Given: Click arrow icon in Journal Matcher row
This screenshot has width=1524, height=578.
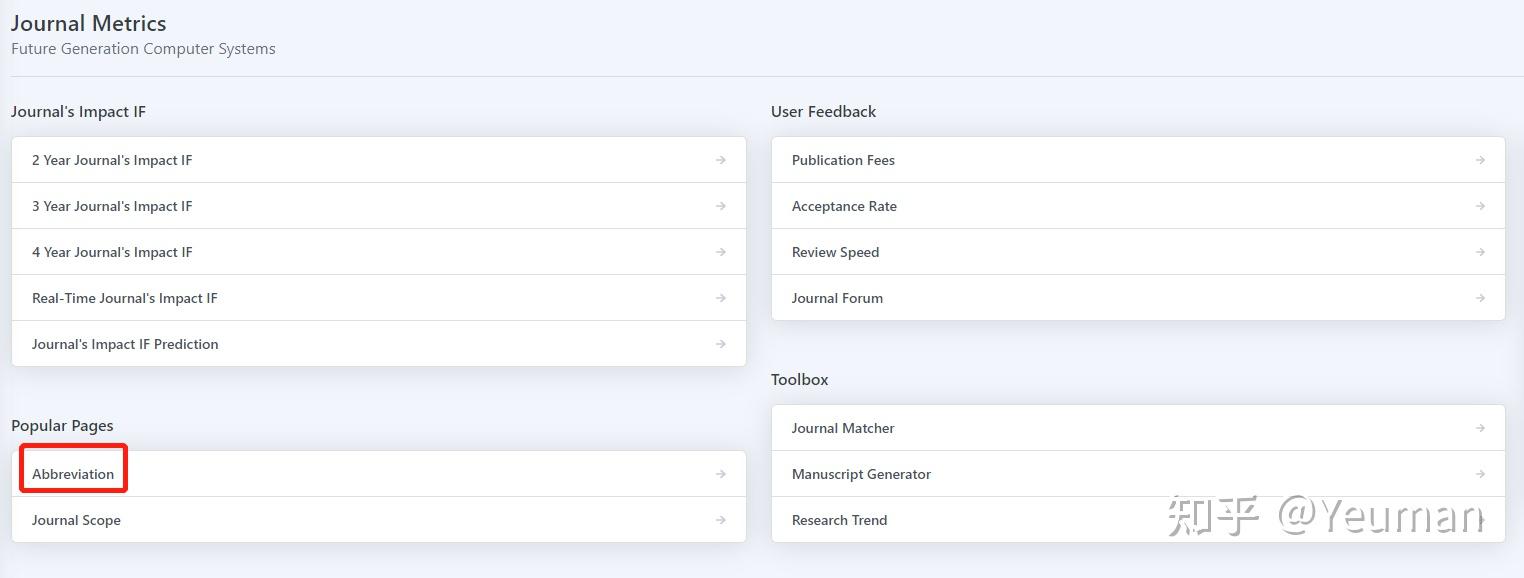Looking at the screenshot, I should tap(1481, 428).
